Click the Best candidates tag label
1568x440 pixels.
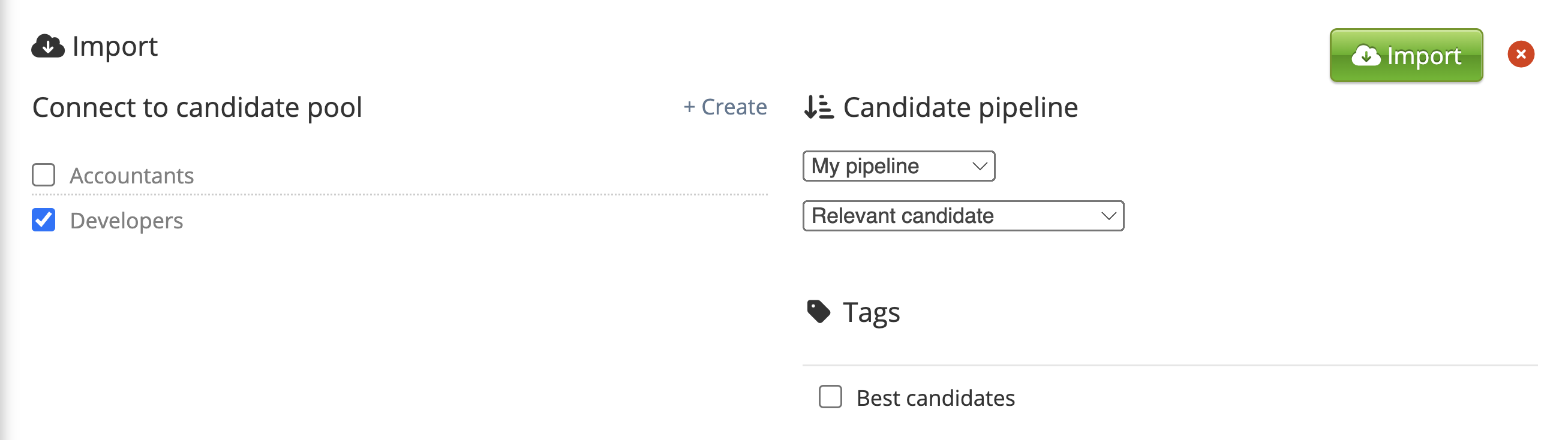pos(936,398)
